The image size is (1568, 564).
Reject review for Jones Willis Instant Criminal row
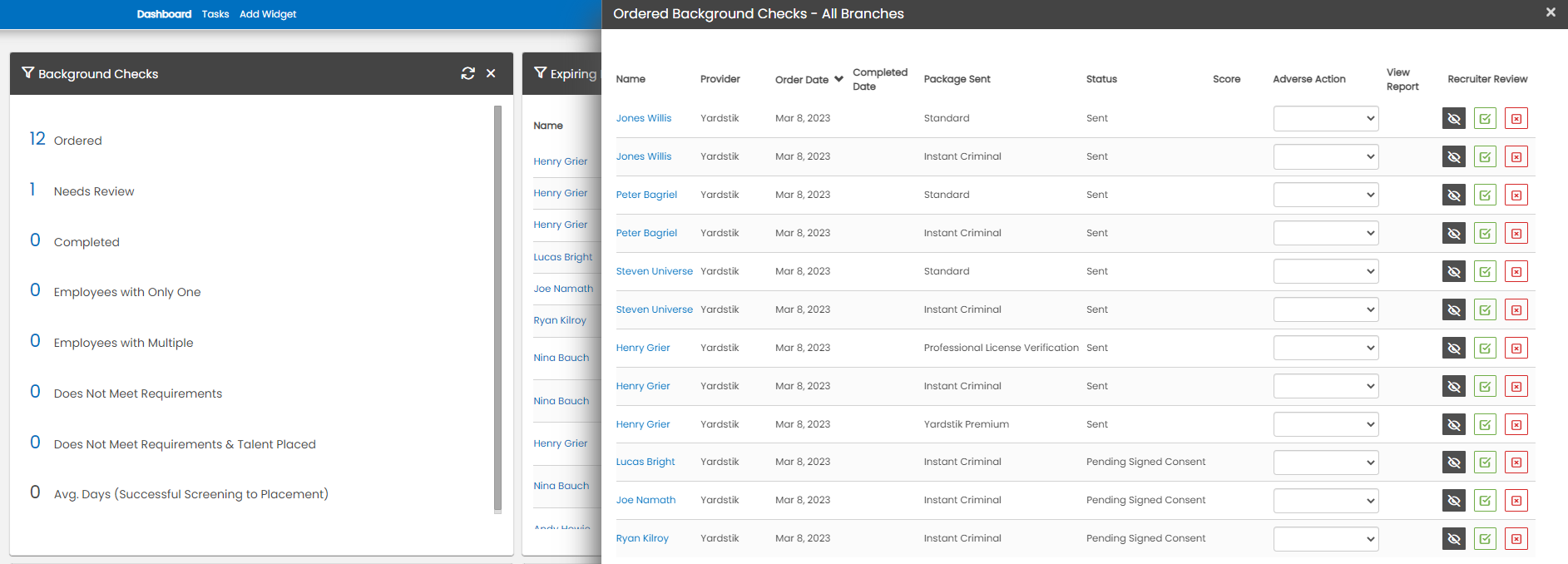(1516, 156)
